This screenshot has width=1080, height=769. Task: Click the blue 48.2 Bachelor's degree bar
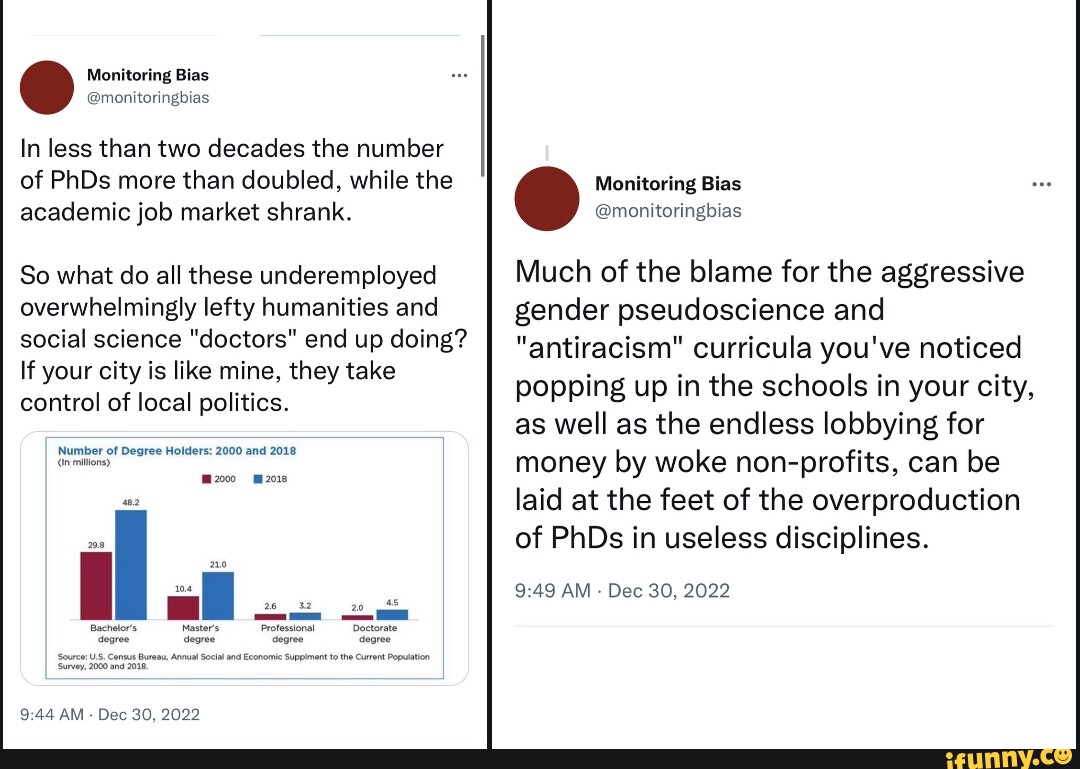point(130,564)
